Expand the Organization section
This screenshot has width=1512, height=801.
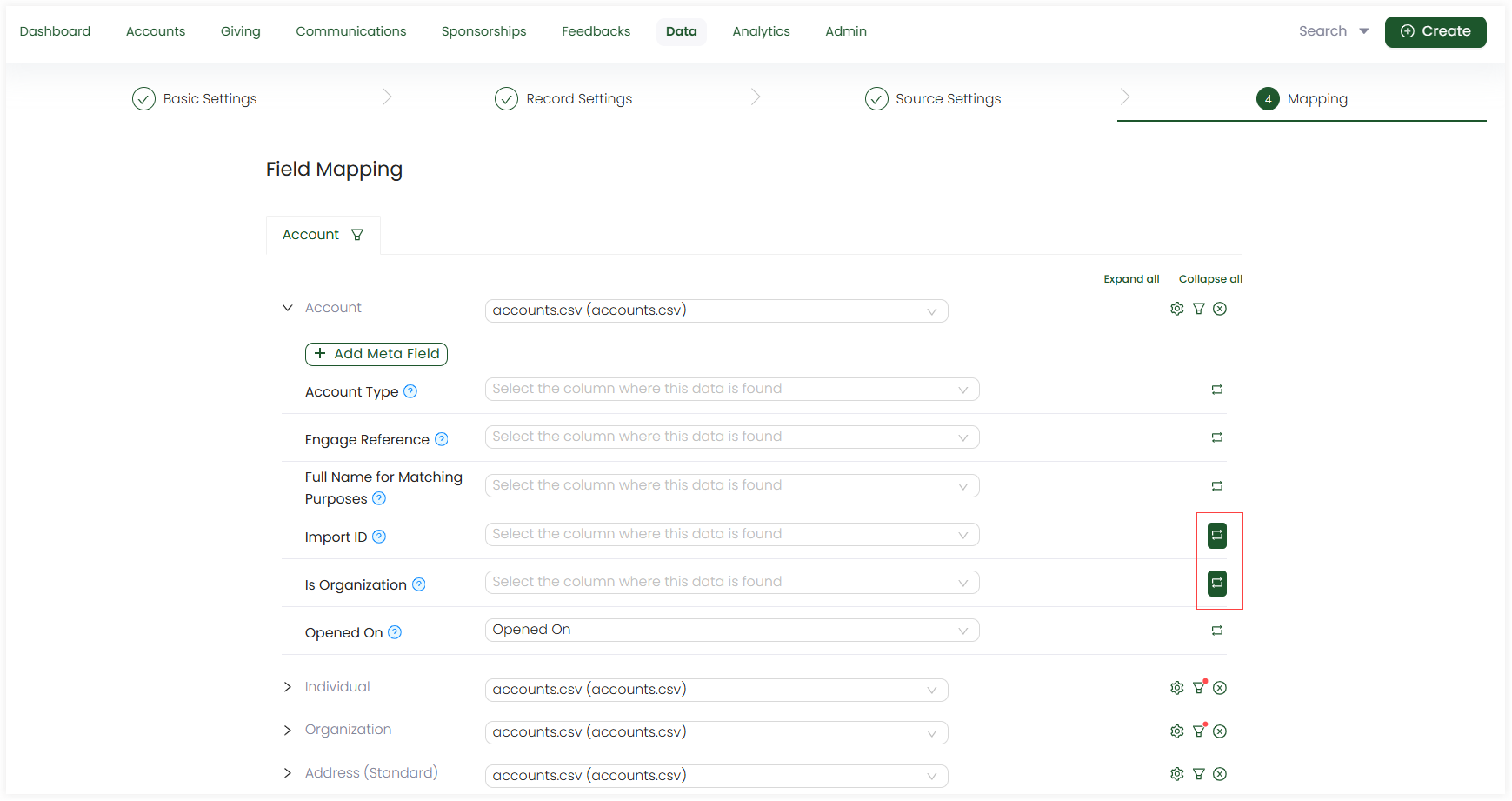click(288, 730)
